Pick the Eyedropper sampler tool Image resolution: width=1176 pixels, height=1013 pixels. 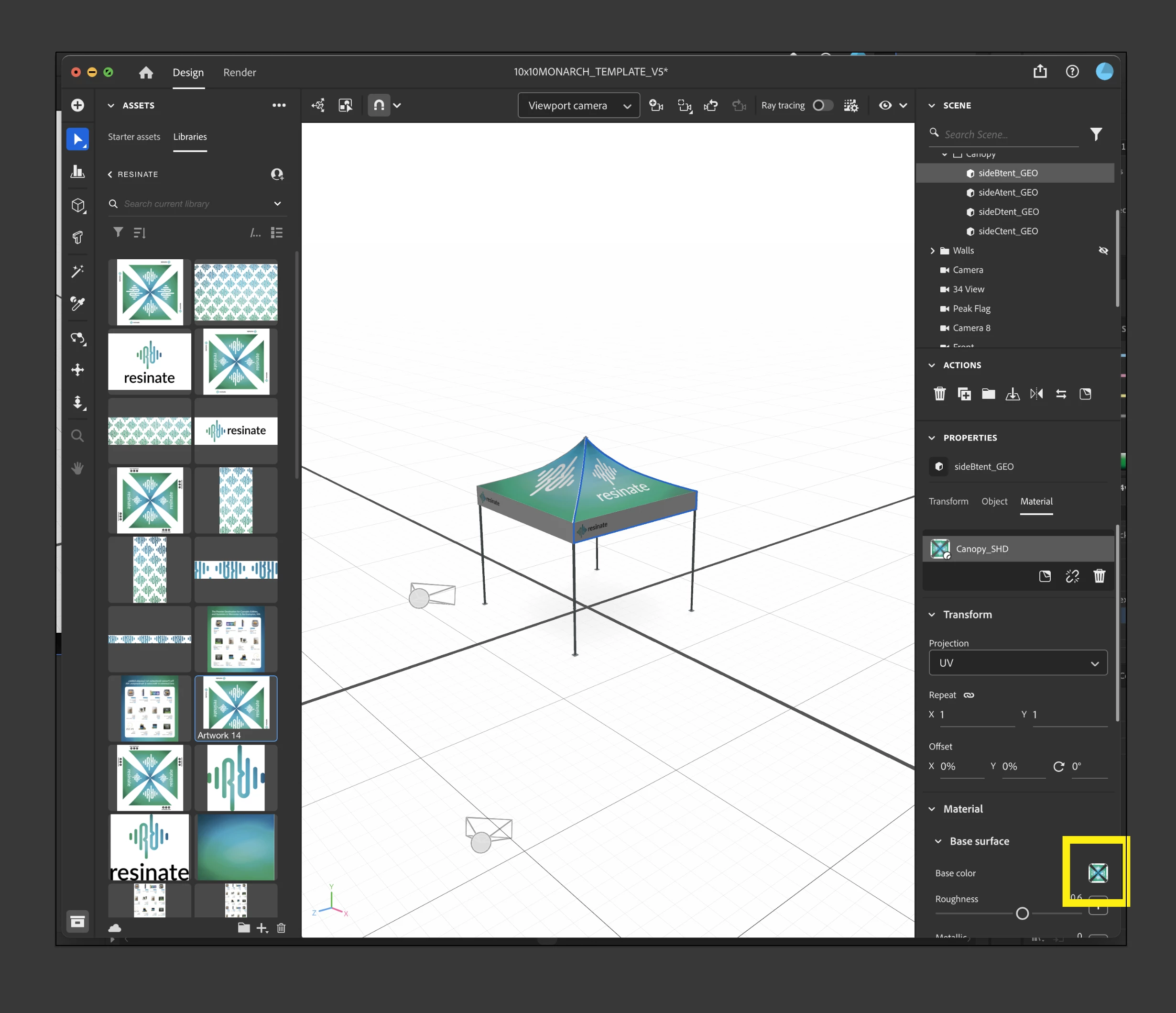[x=78, y=304]
